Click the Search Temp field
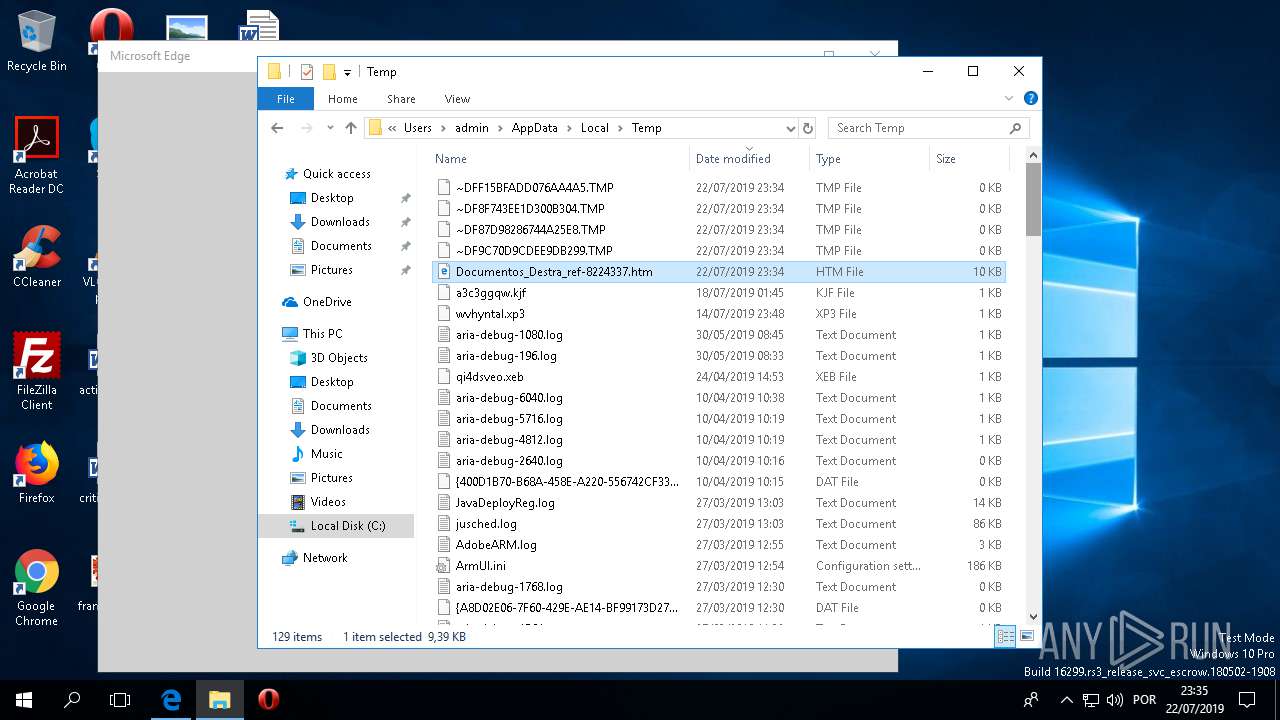This screenshot has height=720, width=1280. [927, 128]
